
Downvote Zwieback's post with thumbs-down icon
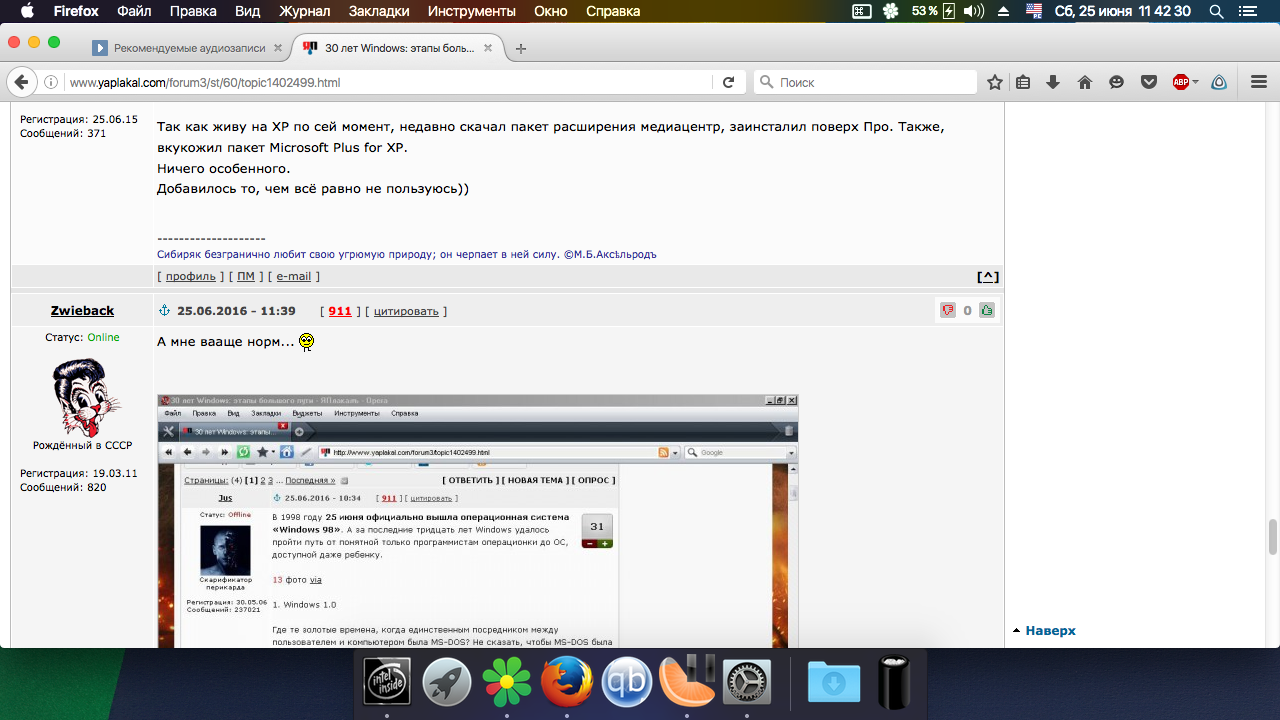tap(948, 311)
